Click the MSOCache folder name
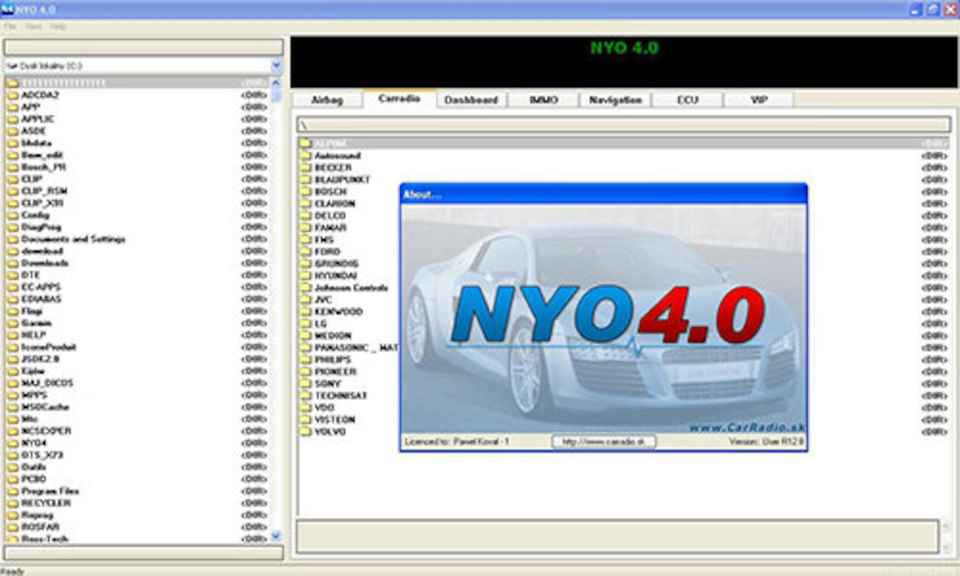The width and height of the screenshot is (960, 576). tap(45, 407)
